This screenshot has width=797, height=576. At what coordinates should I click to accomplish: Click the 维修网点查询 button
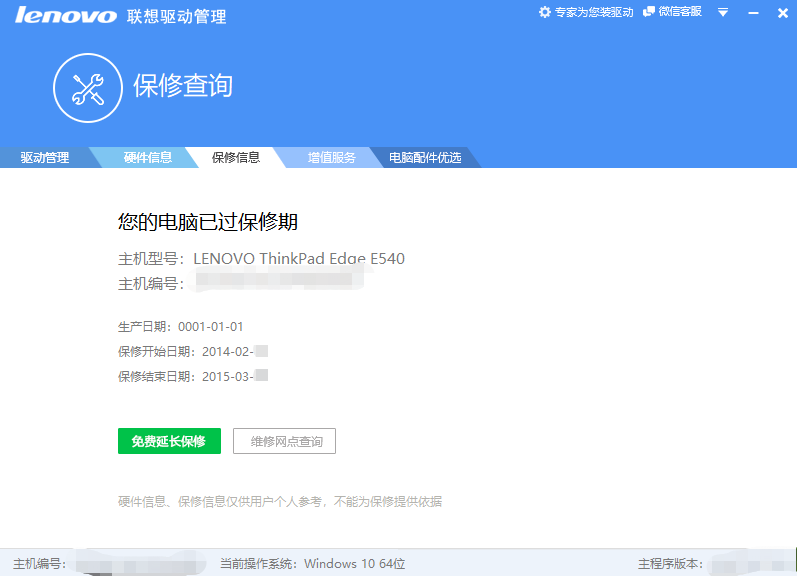tap(285, 441)
